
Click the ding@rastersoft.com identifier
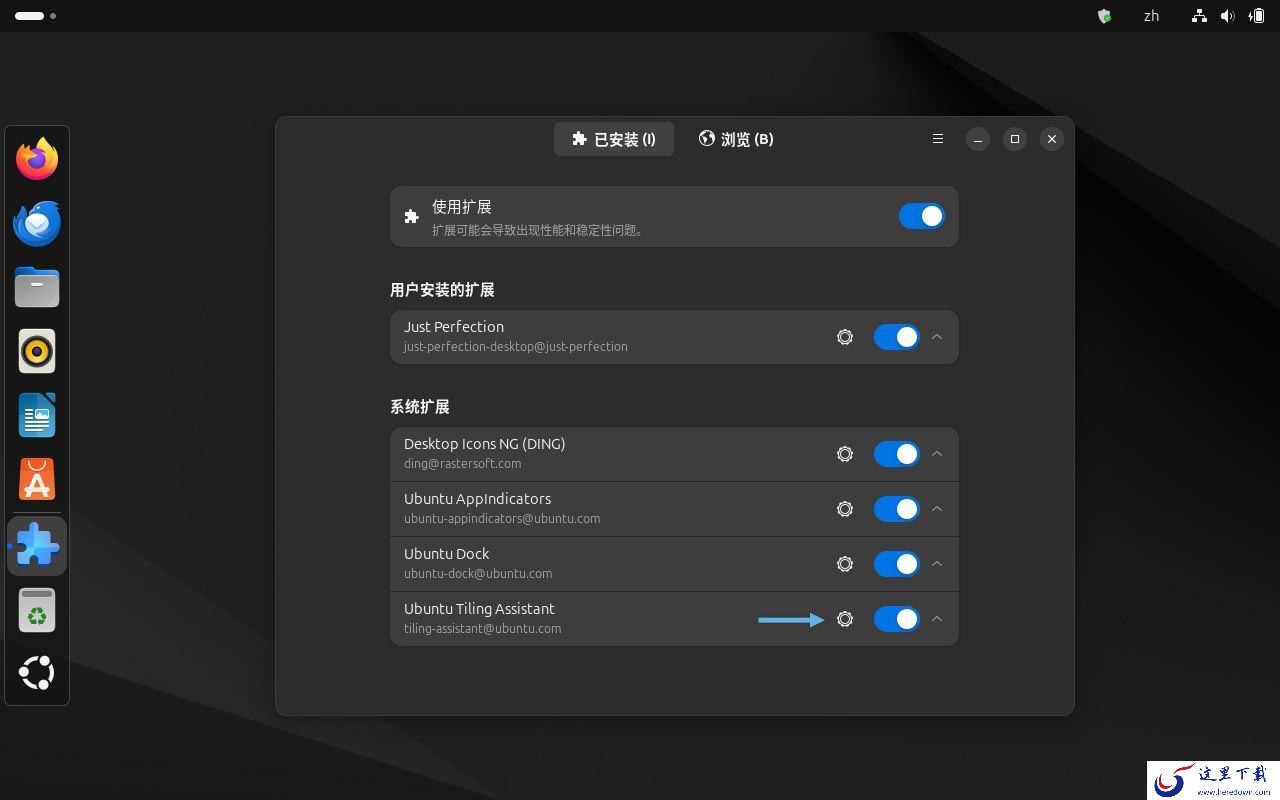(x=463, y=464)
